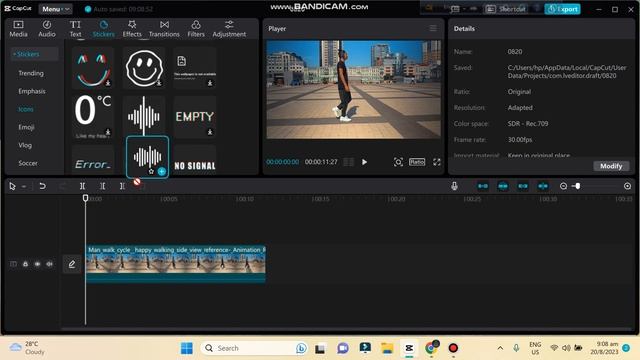The image size is (640, 360).
Task: Download the 0°C temperature sticker
Action: [108, 131]
